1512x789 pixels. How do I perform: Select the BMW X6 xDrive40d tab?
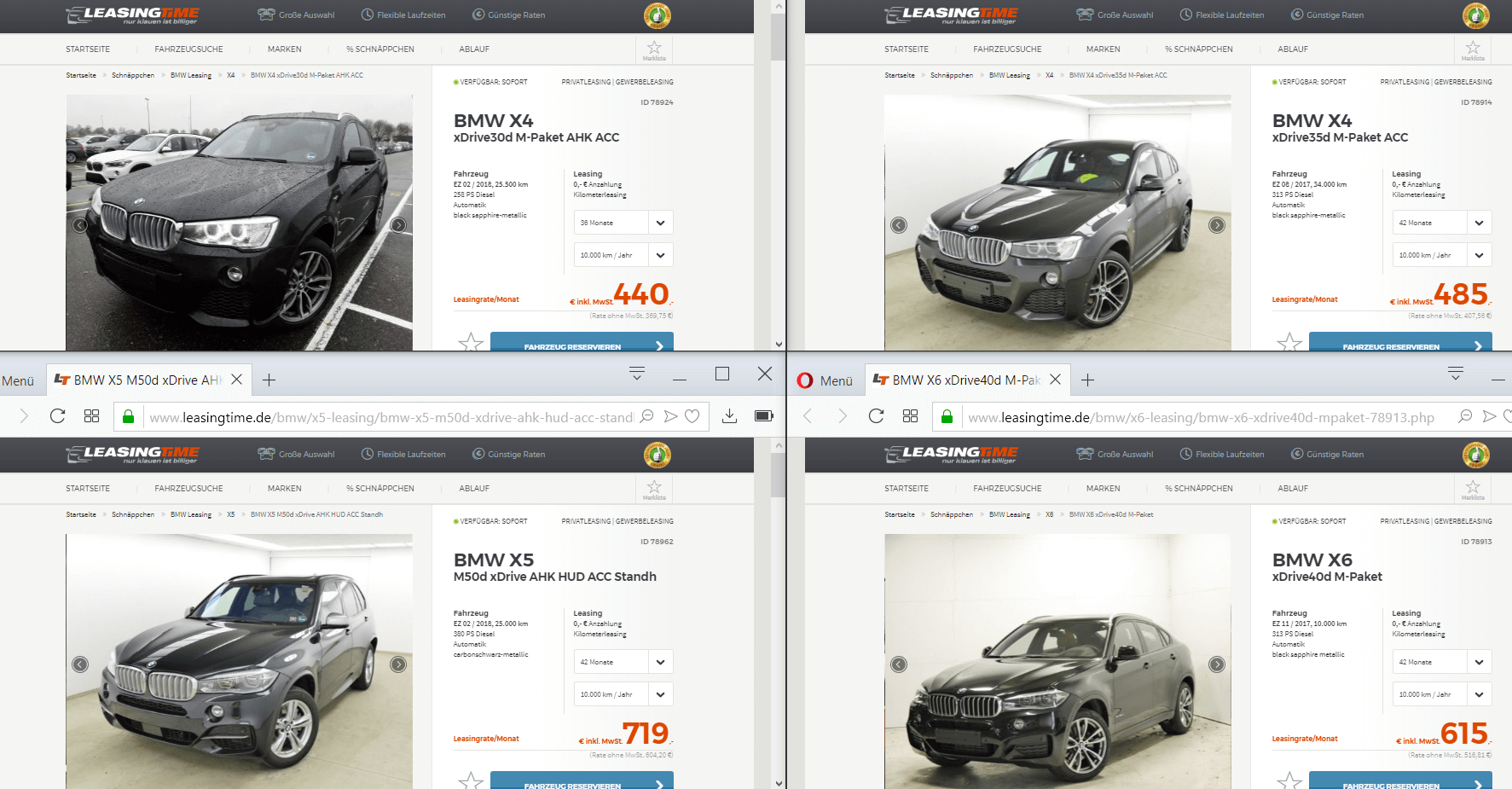(x=966, y=380)
